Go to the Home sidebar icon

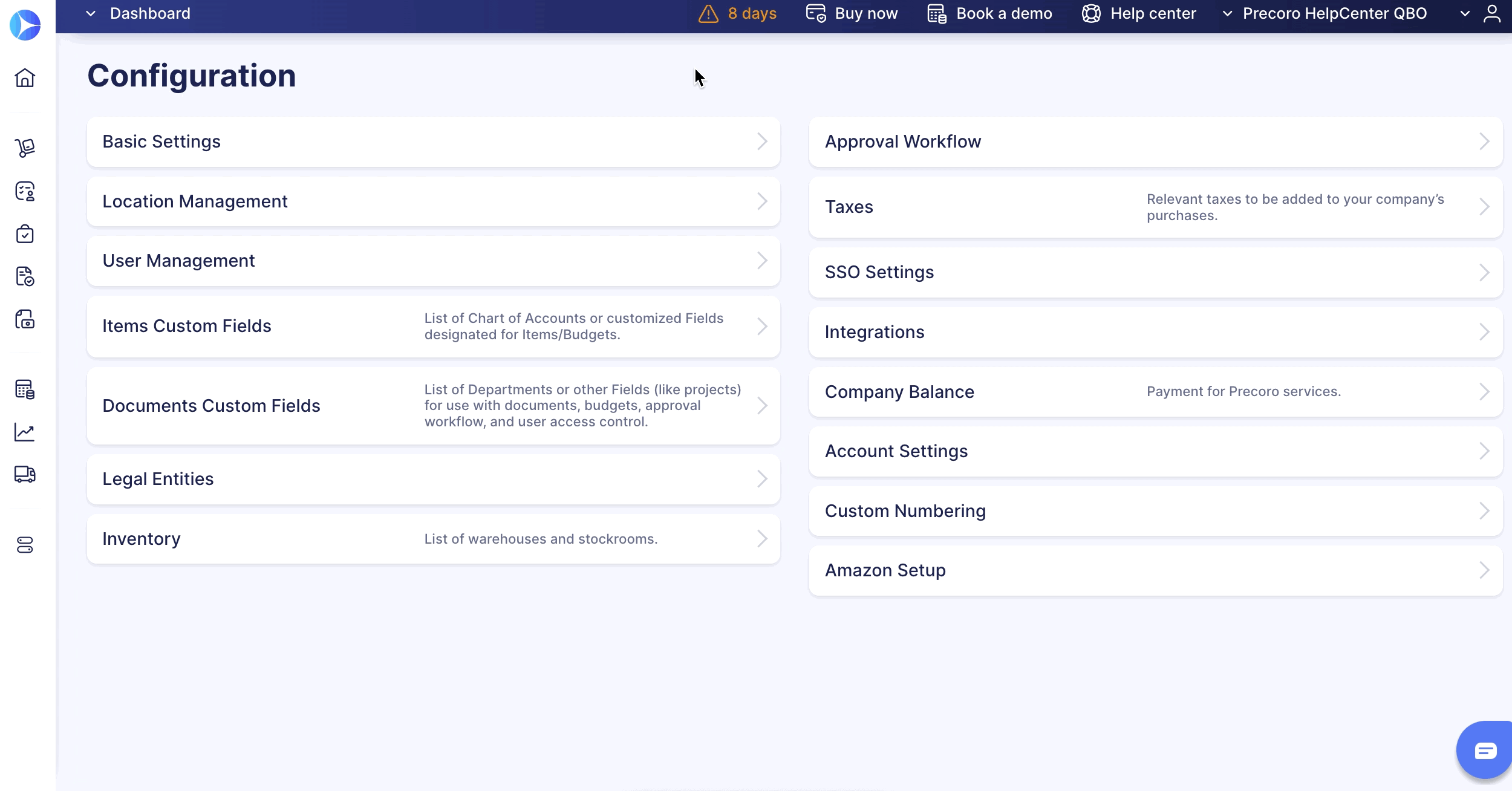click(25, 78)
